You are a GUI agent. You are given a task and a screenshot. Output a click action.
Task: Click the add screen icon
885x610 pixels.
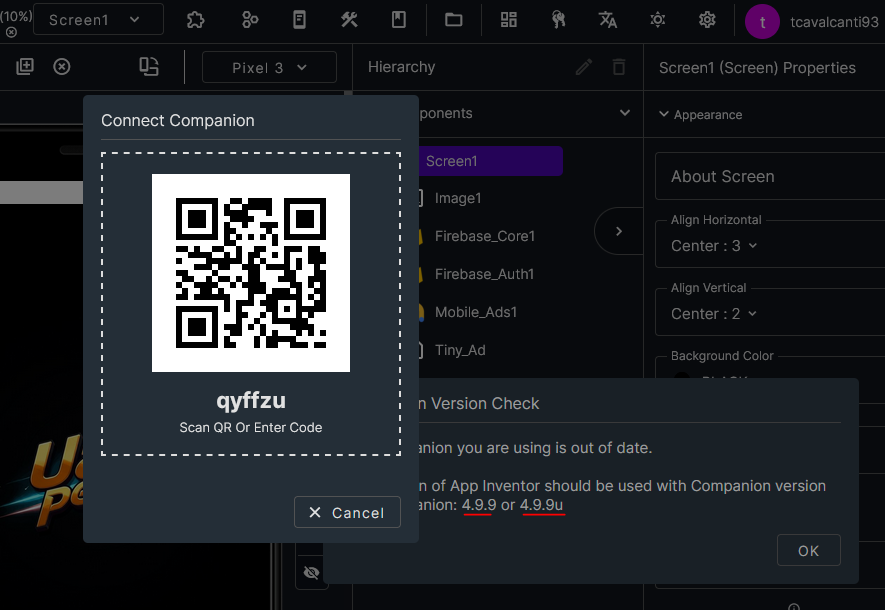pos(25,67)
